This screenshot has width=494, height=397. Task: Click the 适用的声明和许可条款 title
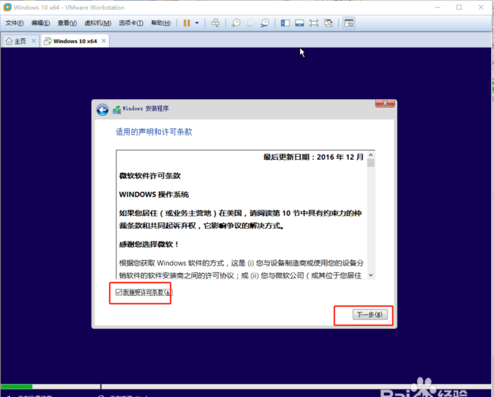[154, 132]
